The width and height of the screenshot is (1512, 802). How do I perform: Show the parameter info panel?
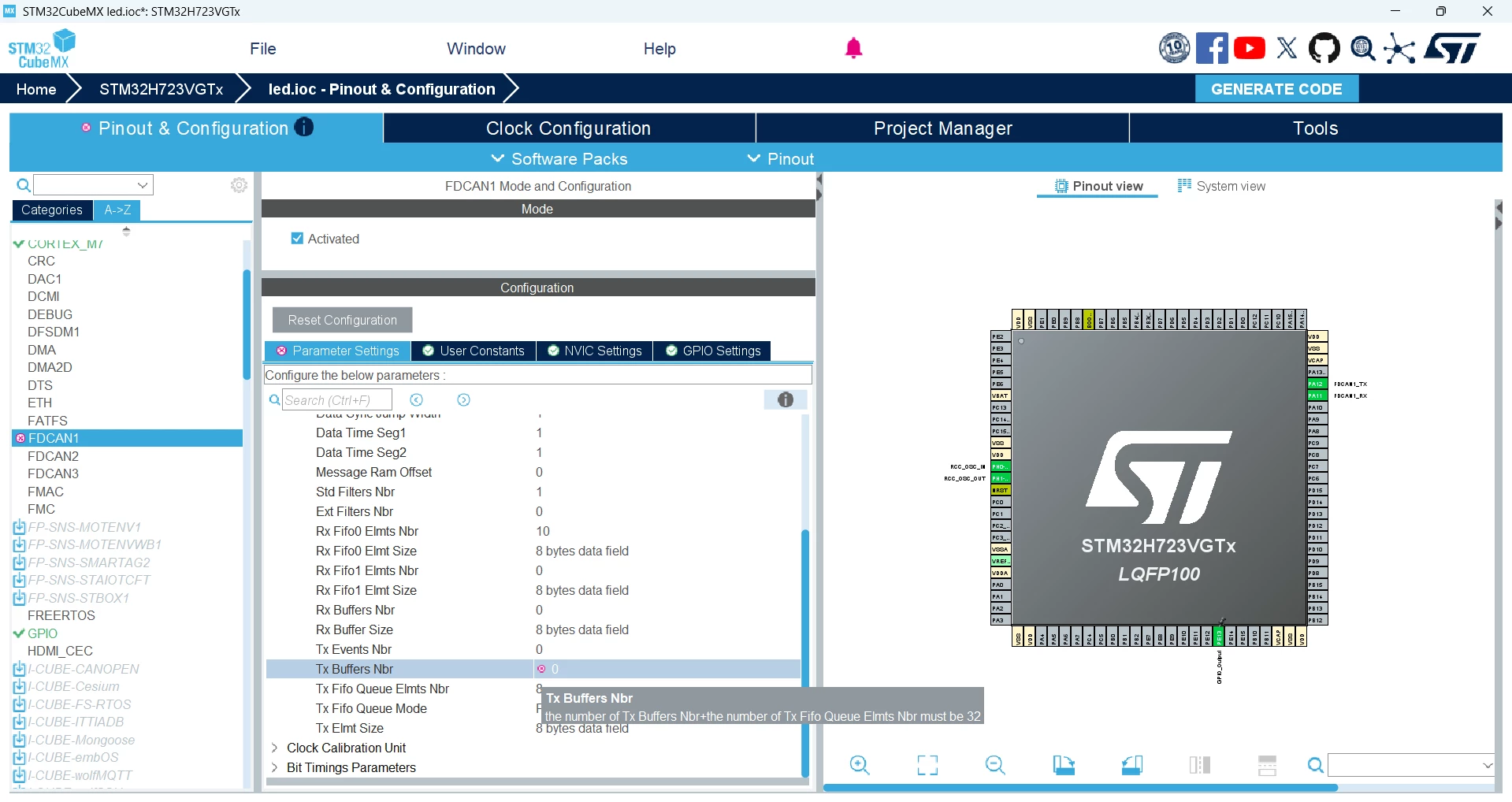coord(786,400)
